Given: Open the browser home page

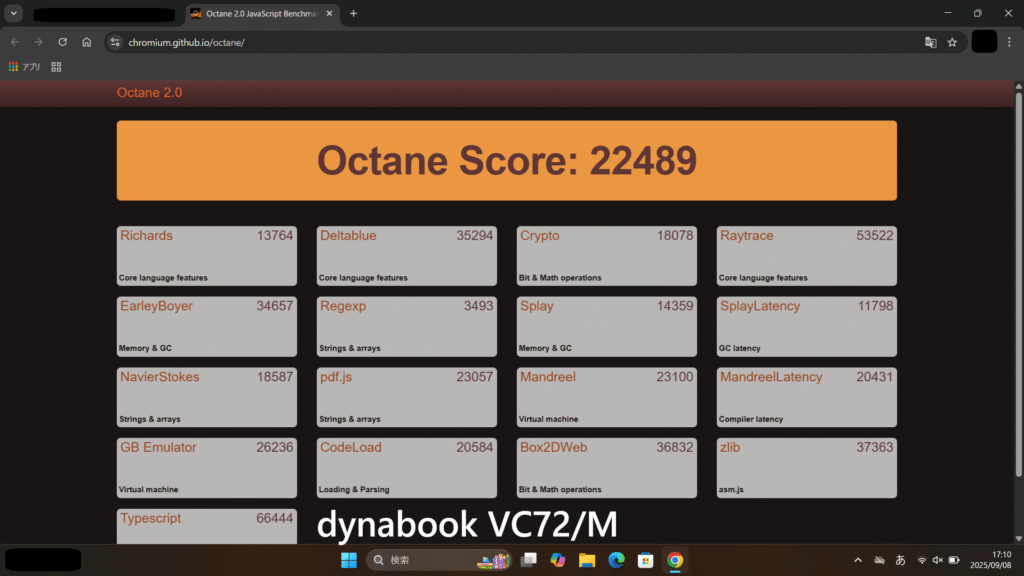Looking at the screenshot, I should point(87,42).
